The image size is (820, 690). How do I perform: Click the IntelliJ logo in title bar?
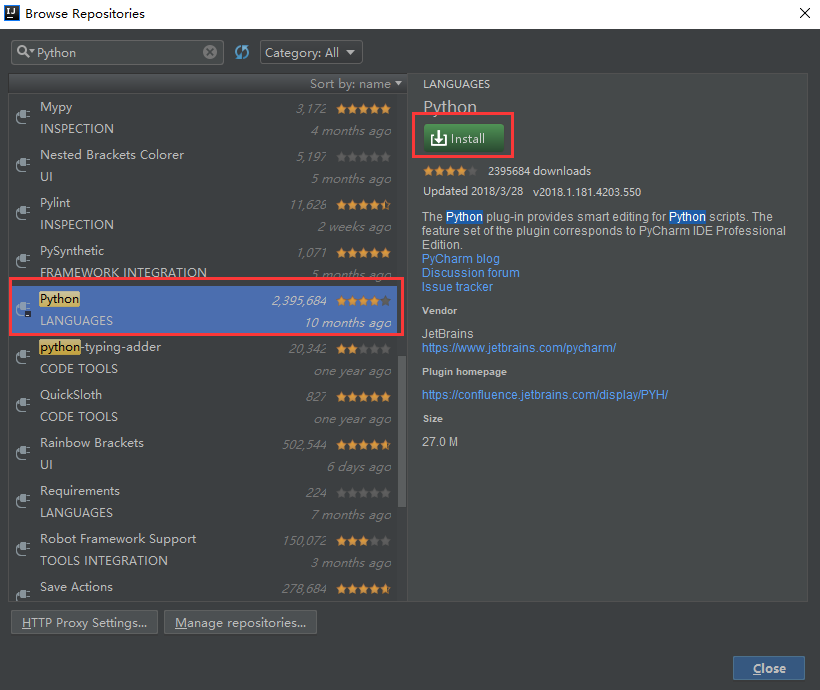tap(12, 13)
